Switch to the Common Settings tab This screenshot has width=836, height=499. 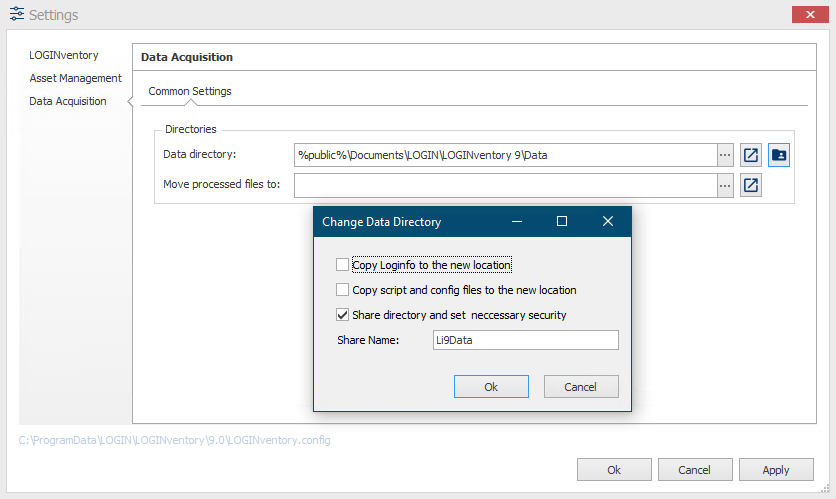[x=190, y=91]
